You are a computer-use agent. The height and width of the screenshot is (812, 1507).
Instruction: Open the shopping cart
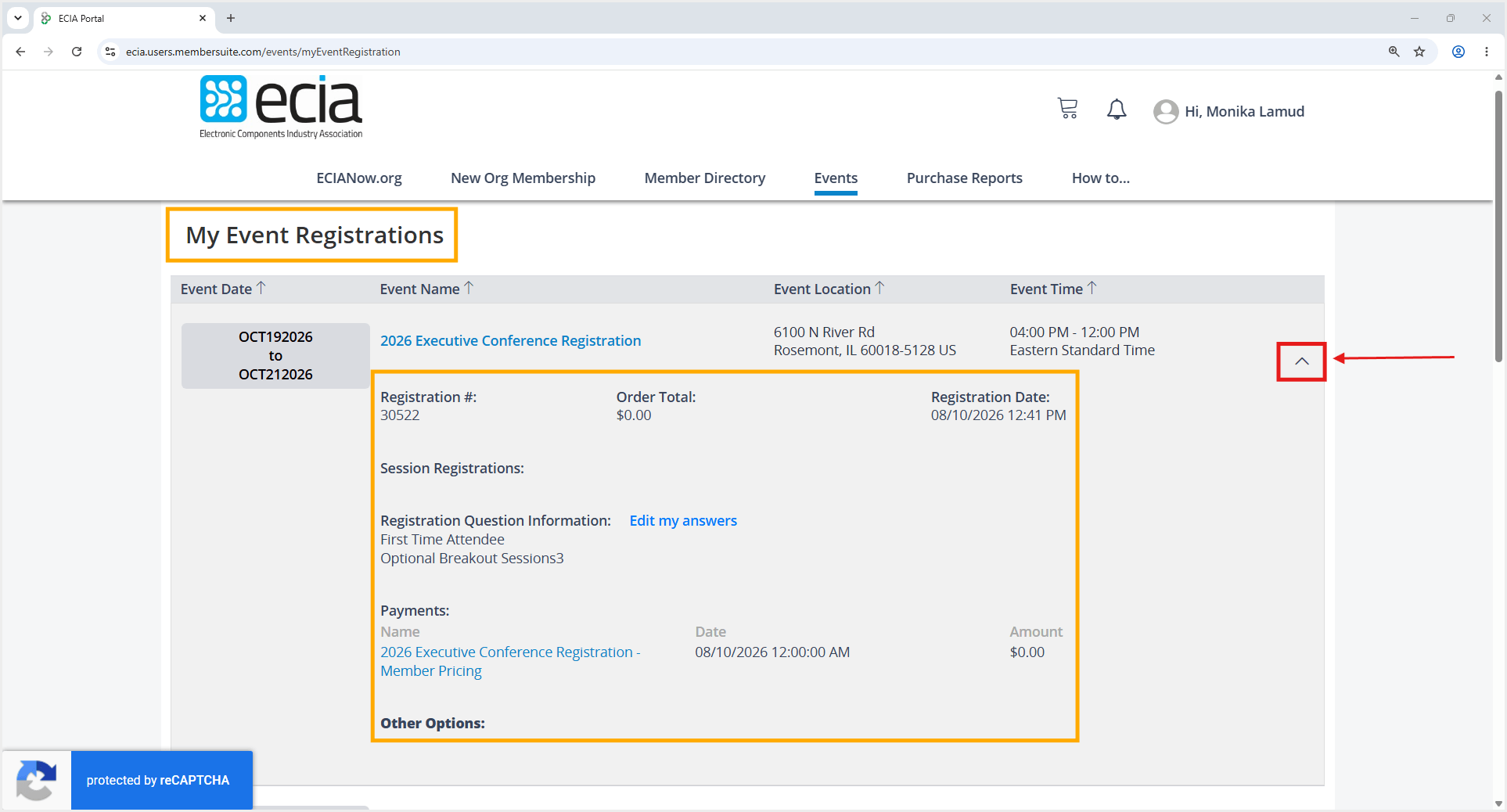(1067, 109)
